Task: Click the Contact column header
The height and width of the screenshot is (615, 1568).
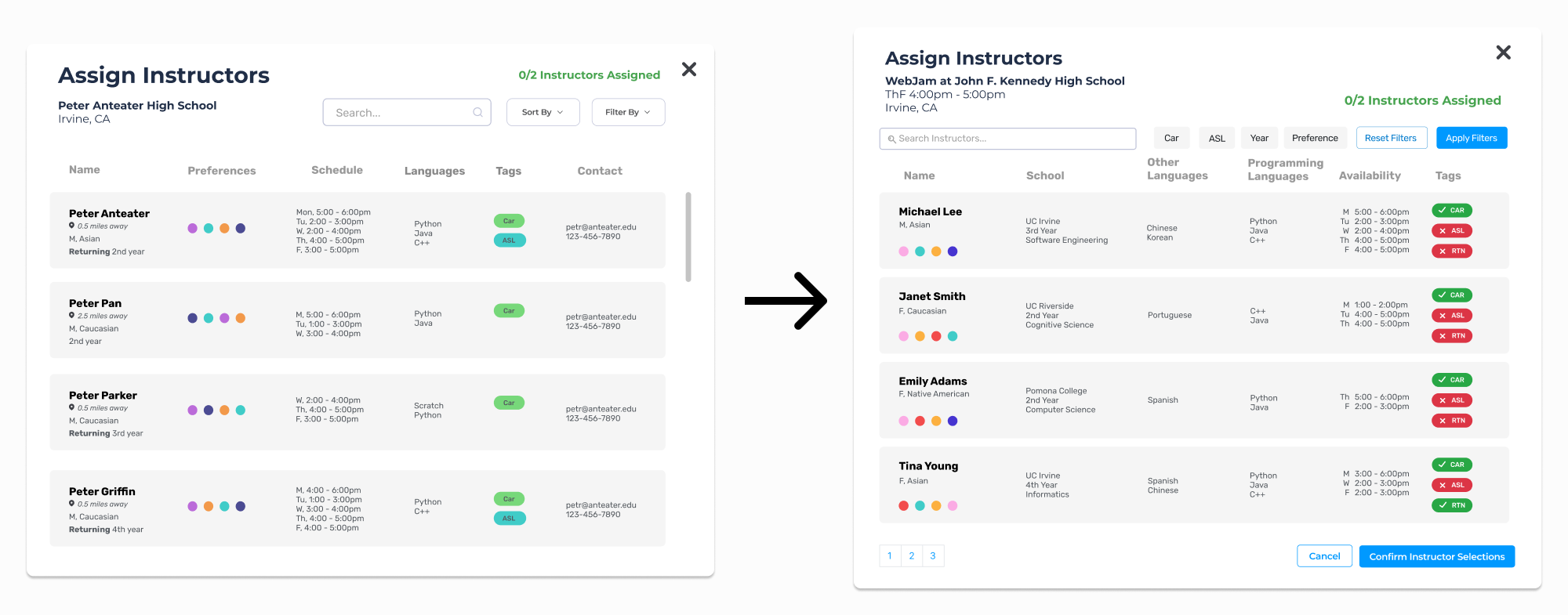Action: tap(600, 171)
